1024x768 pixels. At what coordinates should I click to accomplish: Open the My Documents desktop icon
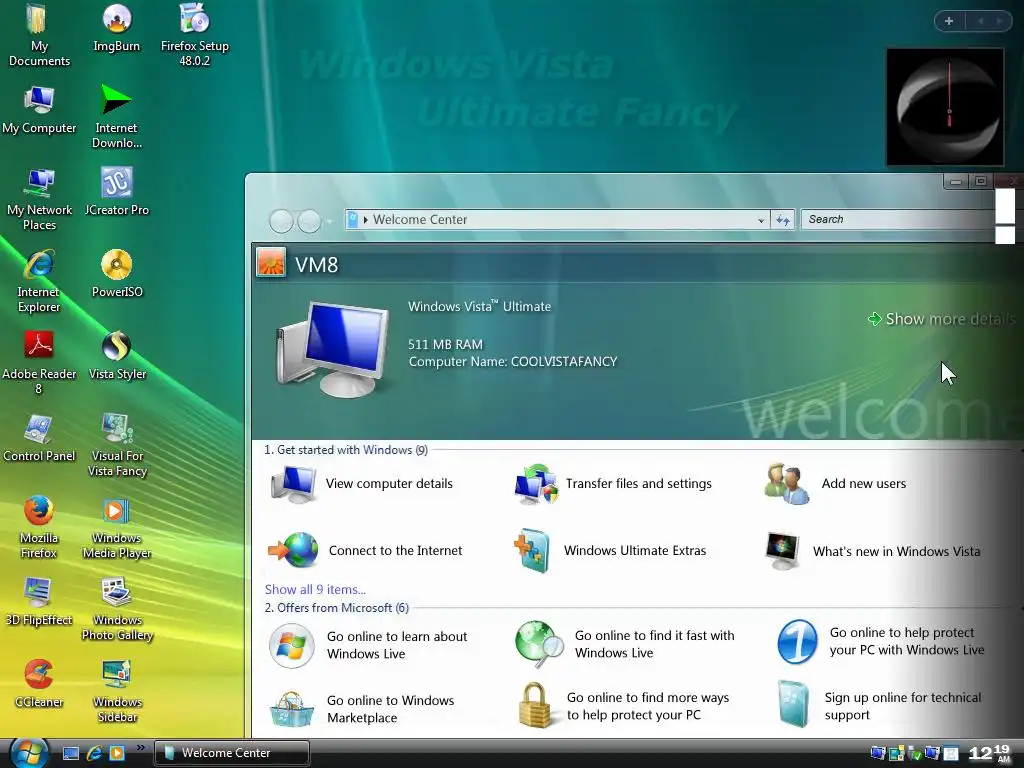[39, 36]
